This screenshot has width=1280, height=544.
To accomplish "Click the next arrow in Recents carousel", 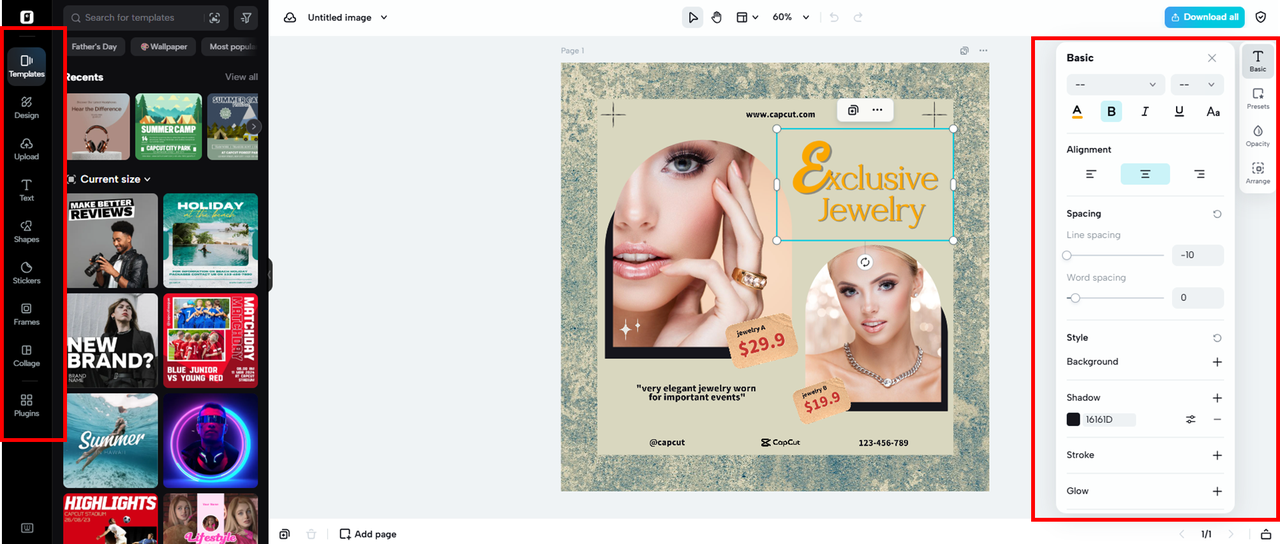I will coord(254,126).
